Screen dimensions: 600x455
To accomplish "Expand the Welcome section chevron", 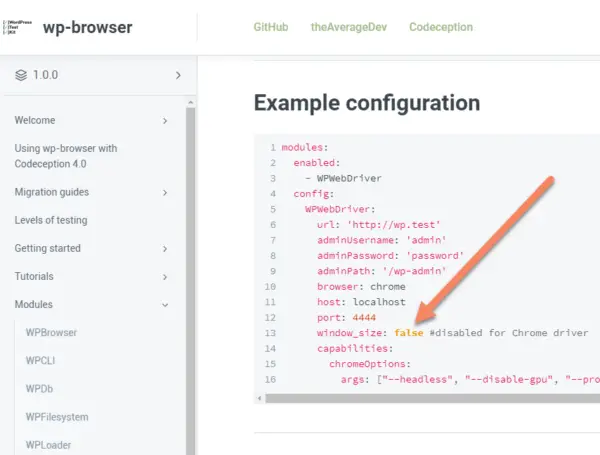I will pyautogui.click(x=165, y=121).
